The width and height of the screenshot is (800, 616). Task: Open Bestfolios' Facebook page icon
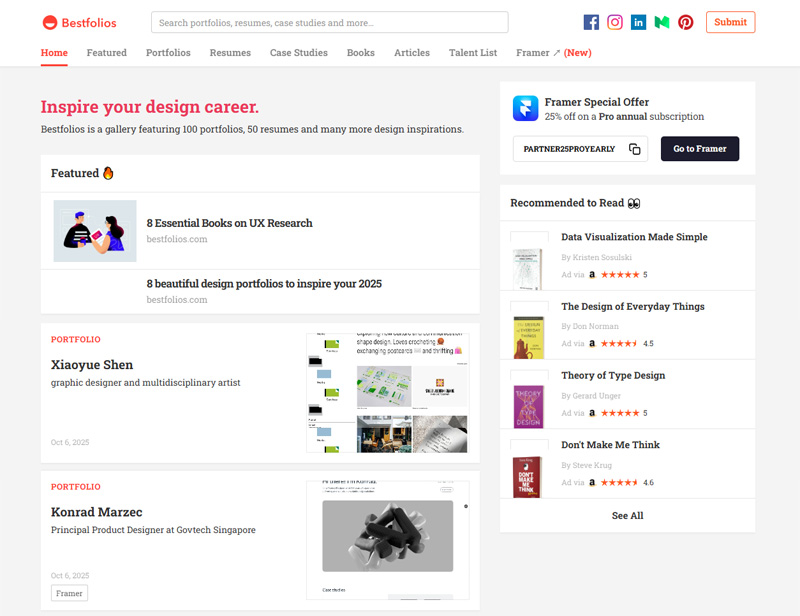click(x=591, y=21)
